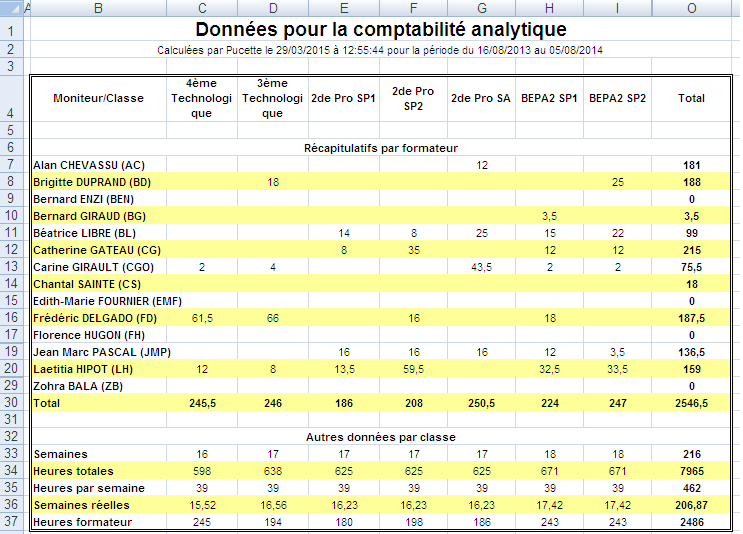Select the 'Semaines' row label
The width and height of the screenshot is (743, 534).
pos(99,454)
